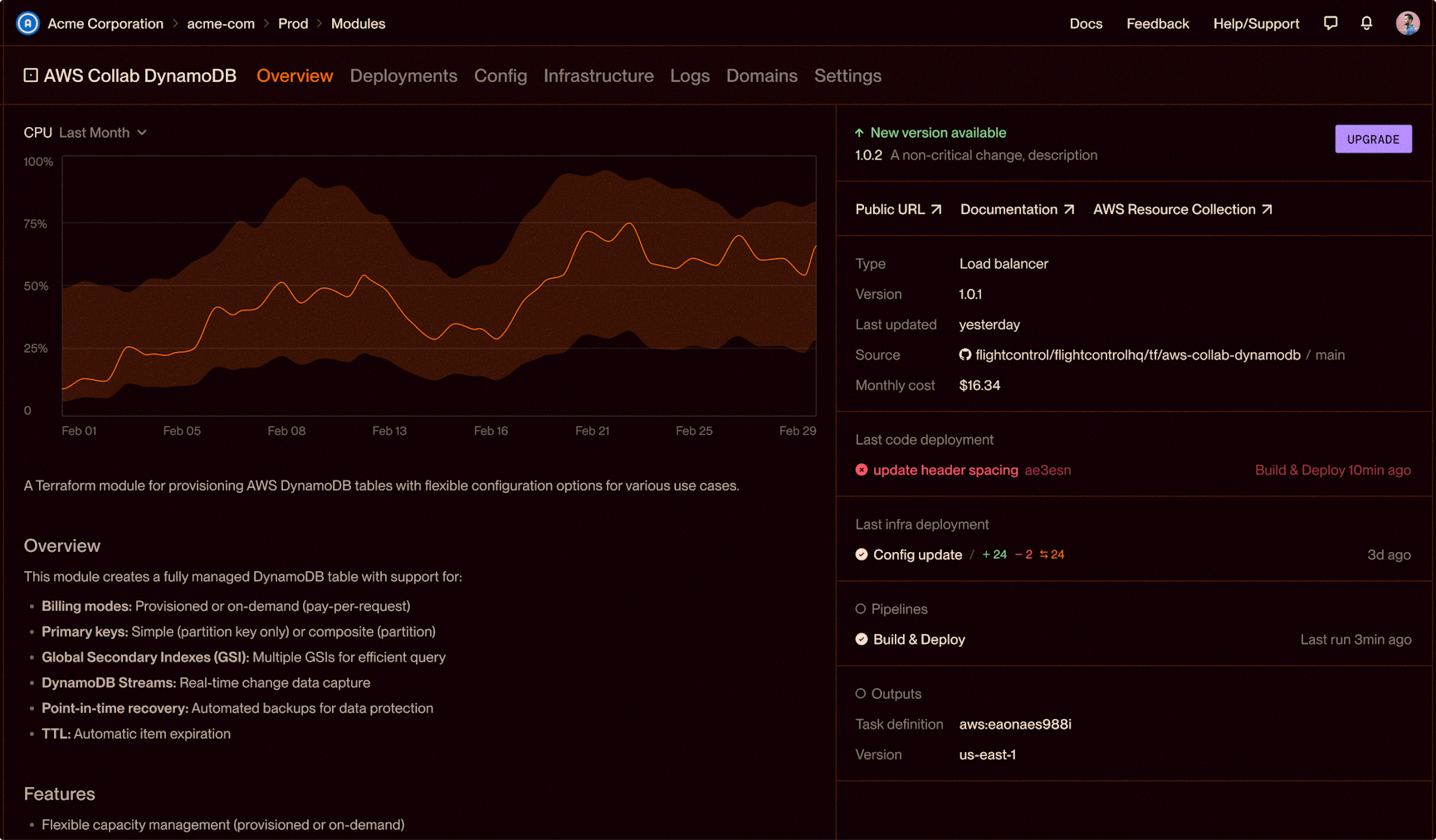Screen dimensions: 1436x840
Task: Select the Domains tab
Action: click(x=762, y=76)
